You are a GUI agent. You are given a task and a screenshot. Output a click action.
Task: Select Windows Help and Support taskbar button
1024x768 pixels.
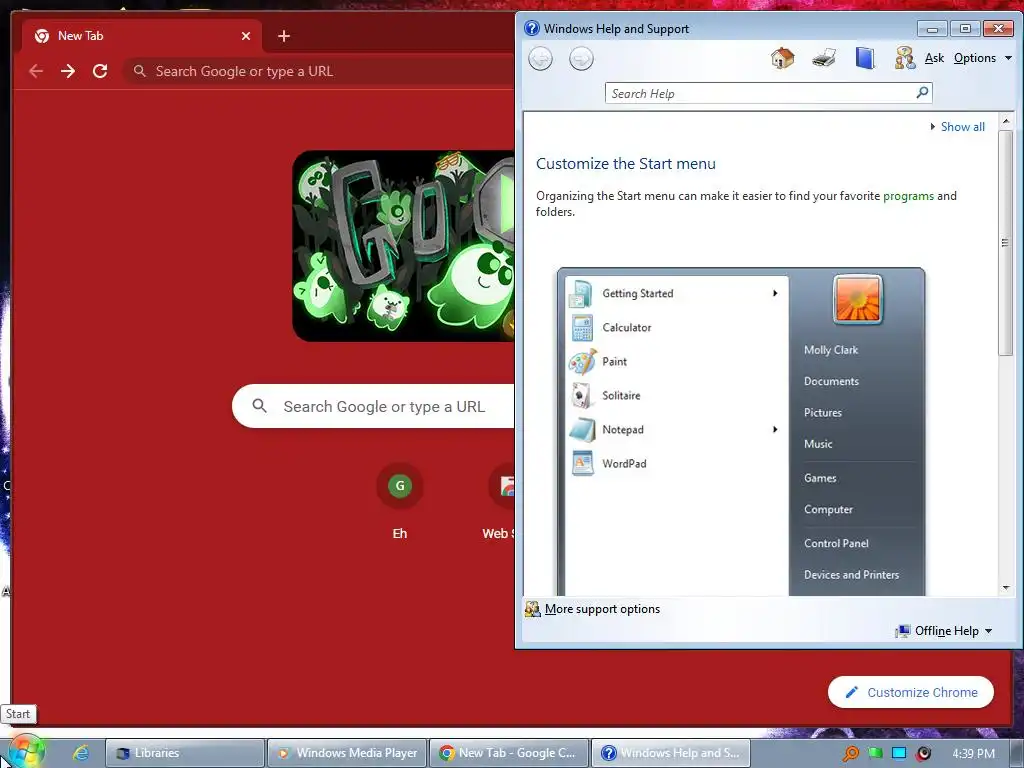click(671, 753)
